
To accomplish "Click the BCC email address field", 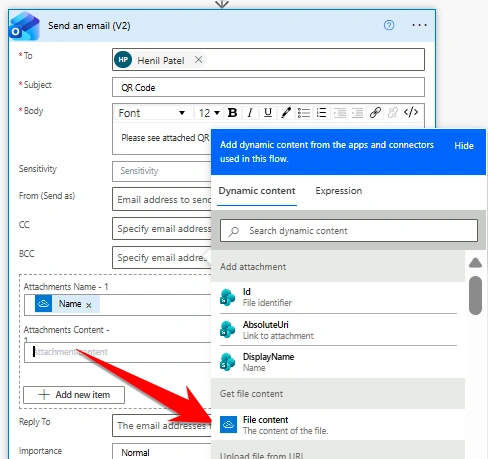I will (162, 257).
